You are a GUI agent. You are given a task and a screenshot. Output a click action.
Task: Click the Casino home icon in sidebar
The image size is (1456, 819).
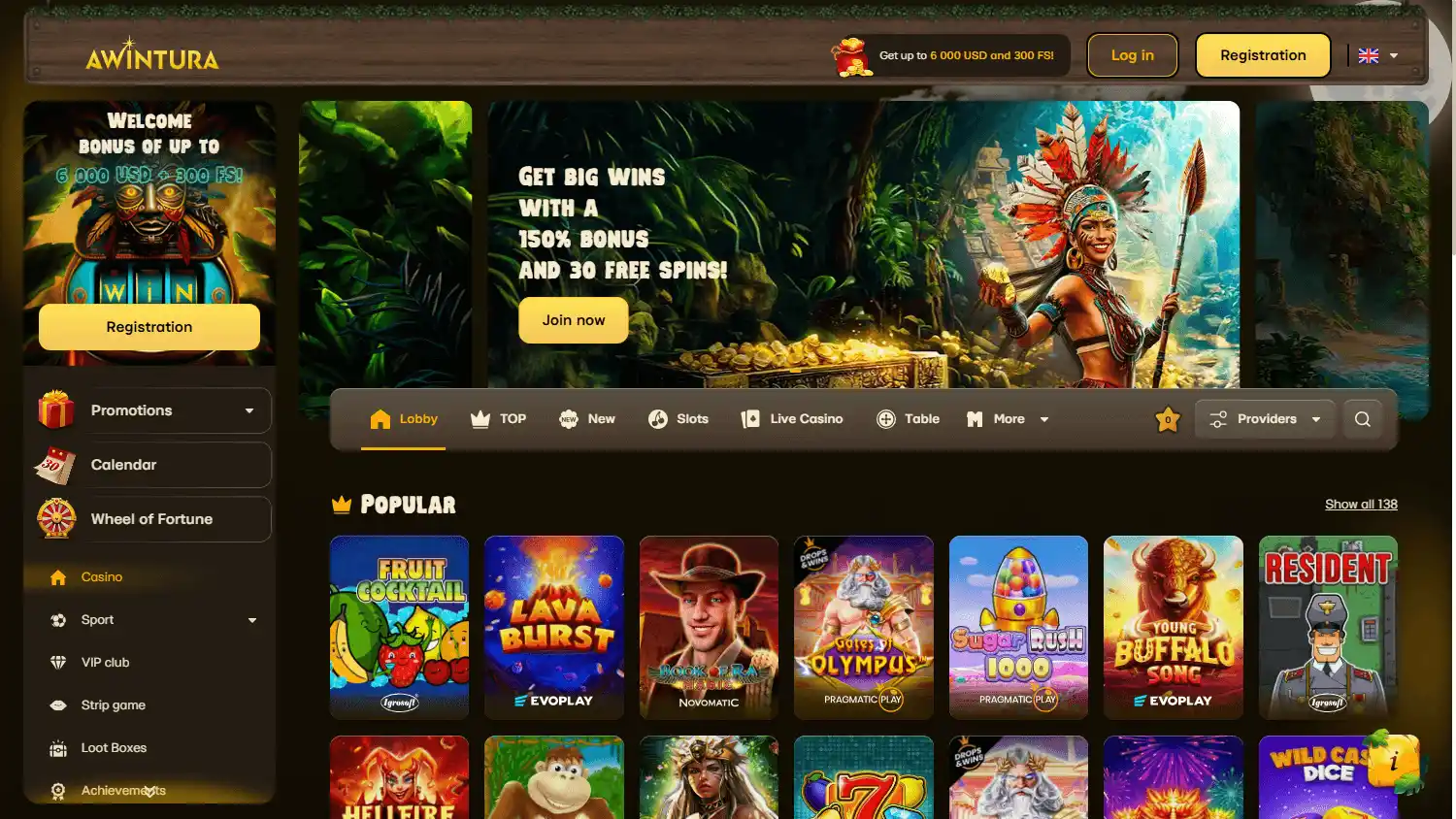click(58, 577)
